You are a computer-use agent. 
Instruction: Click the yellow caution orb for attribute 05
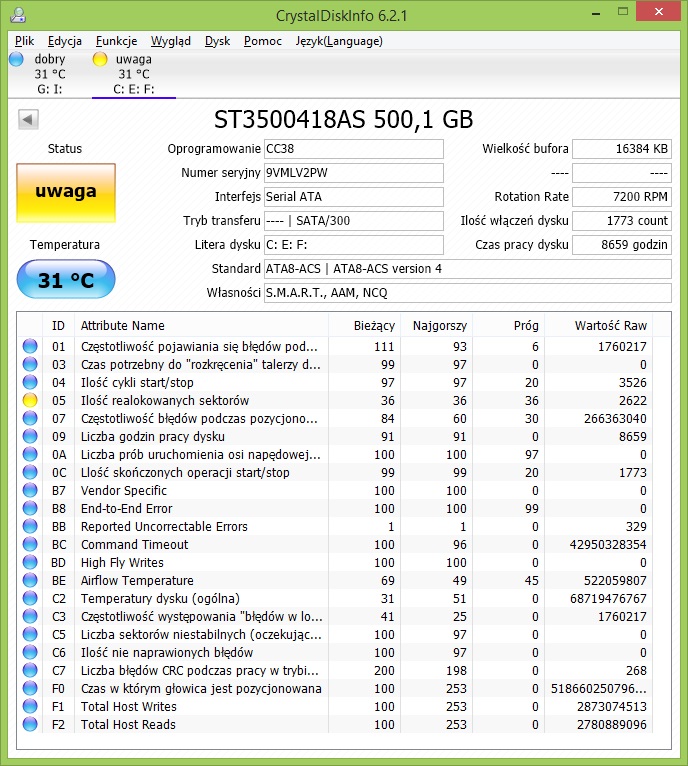pos(30,400)
